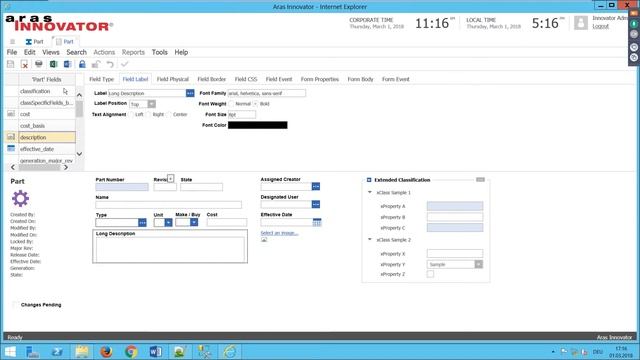Open the Effective Date calendar icon
Viewport: 640px width, 360px height.
pyautogui.click(x=317, y=222)
